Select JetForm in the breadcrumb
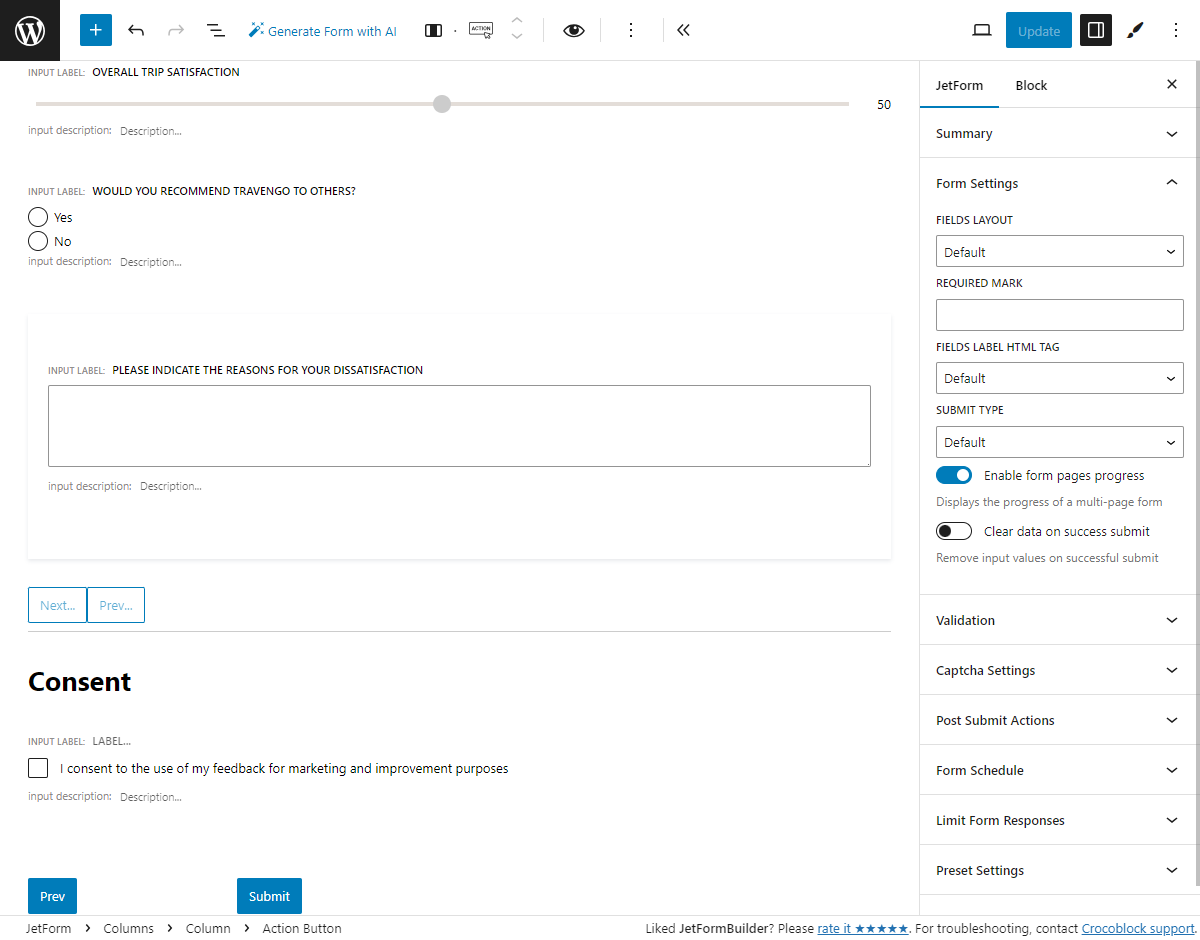Screen dimensions: 1200x940 [x=48, y=928]
